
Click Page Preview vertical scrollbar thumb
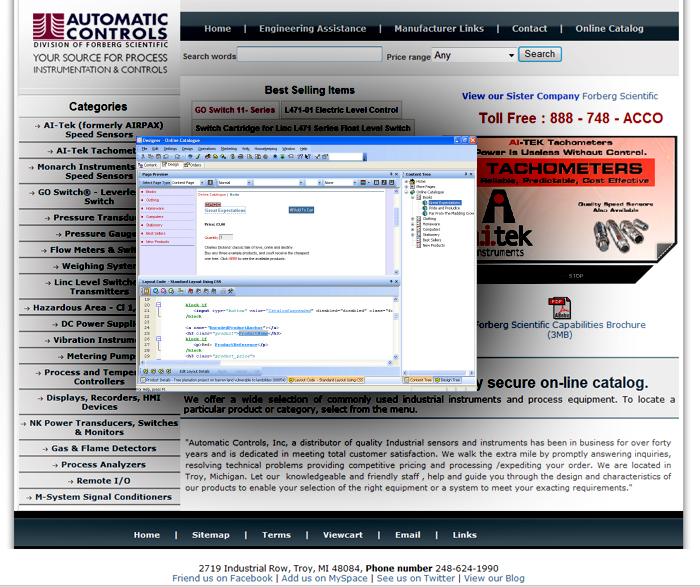(x=396, y=217)
